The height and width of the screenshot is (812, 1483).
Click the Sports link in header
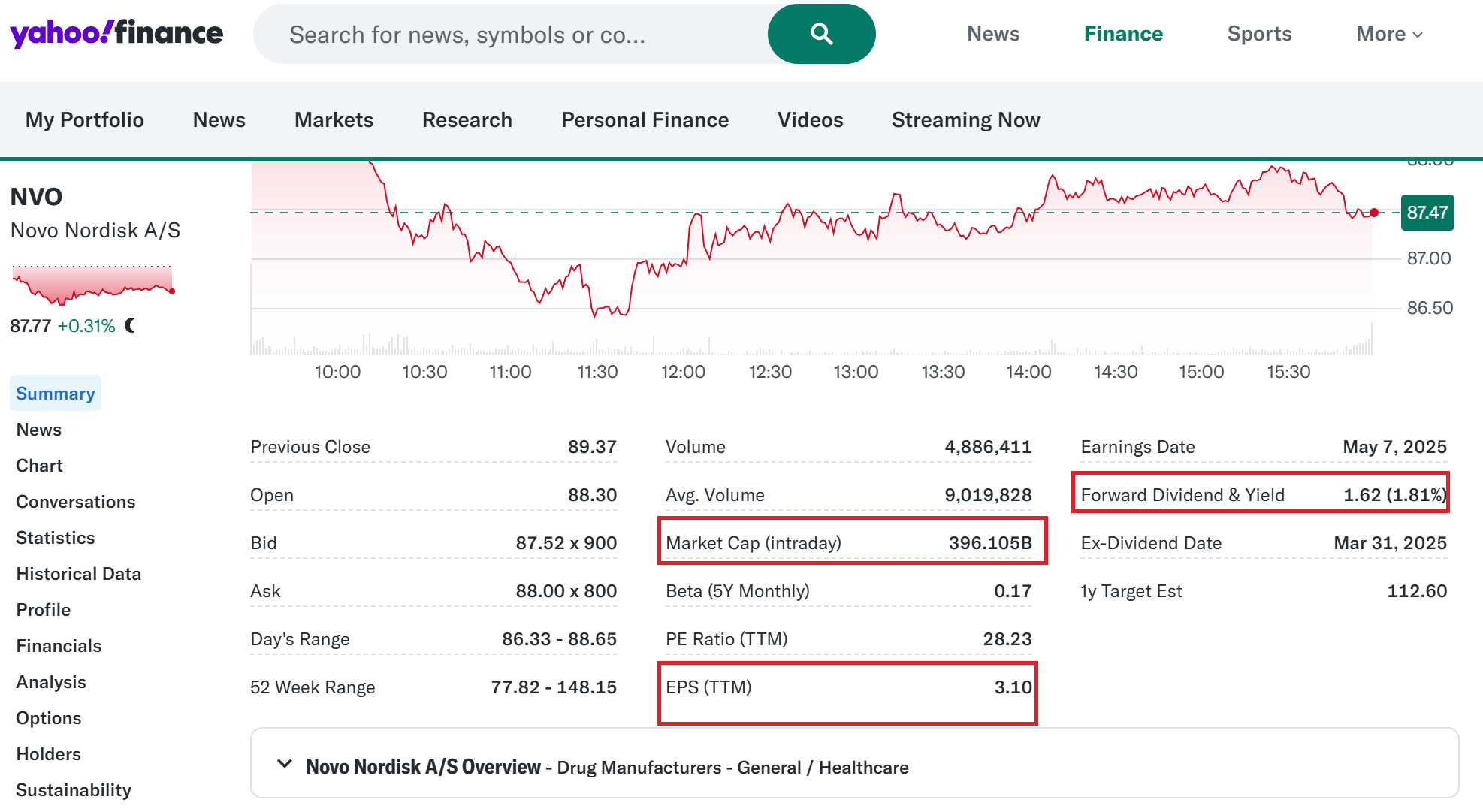pos(1258,34)
